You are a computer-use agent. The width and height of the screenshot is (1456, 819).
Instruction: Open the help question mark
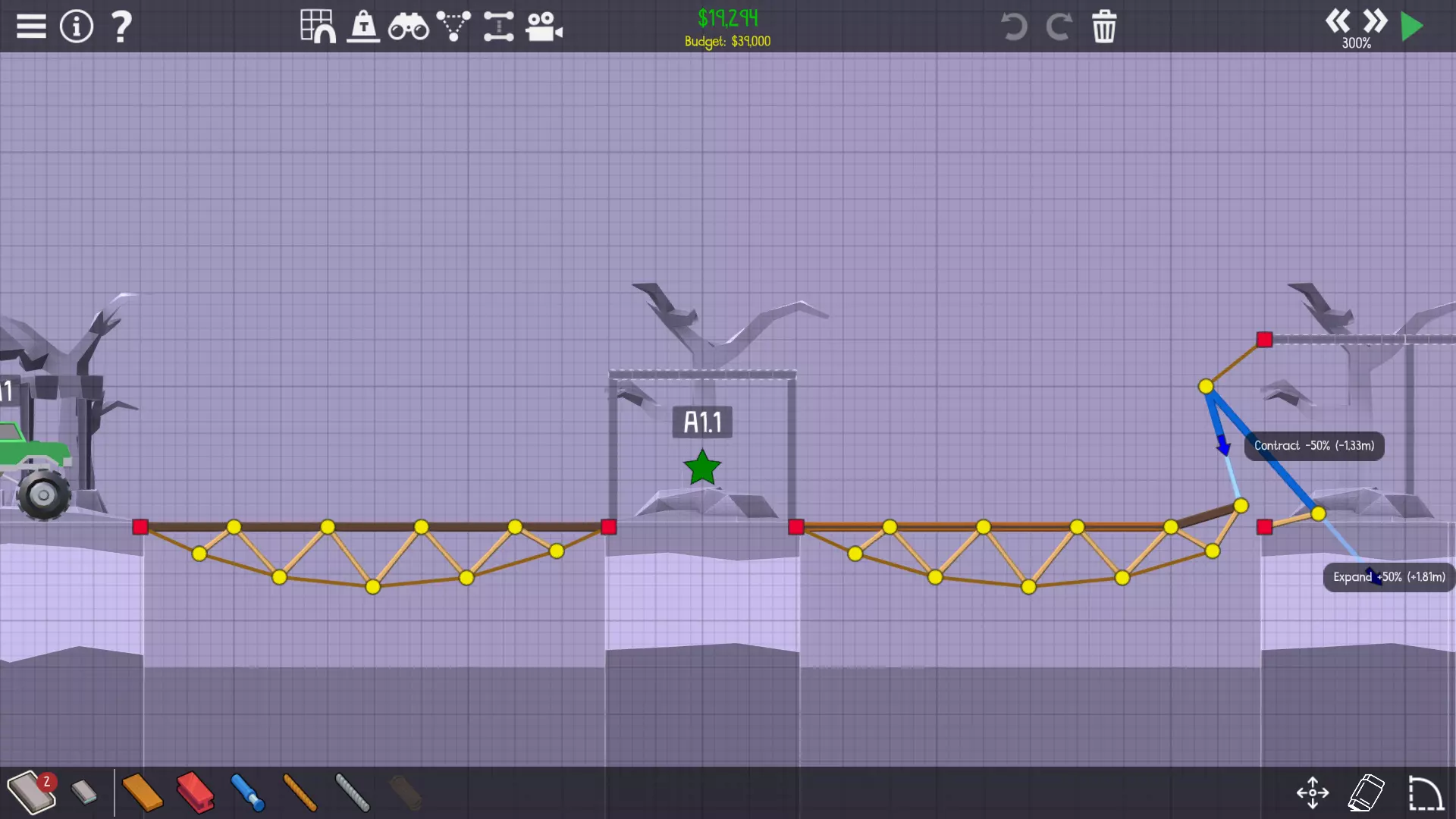121,27
